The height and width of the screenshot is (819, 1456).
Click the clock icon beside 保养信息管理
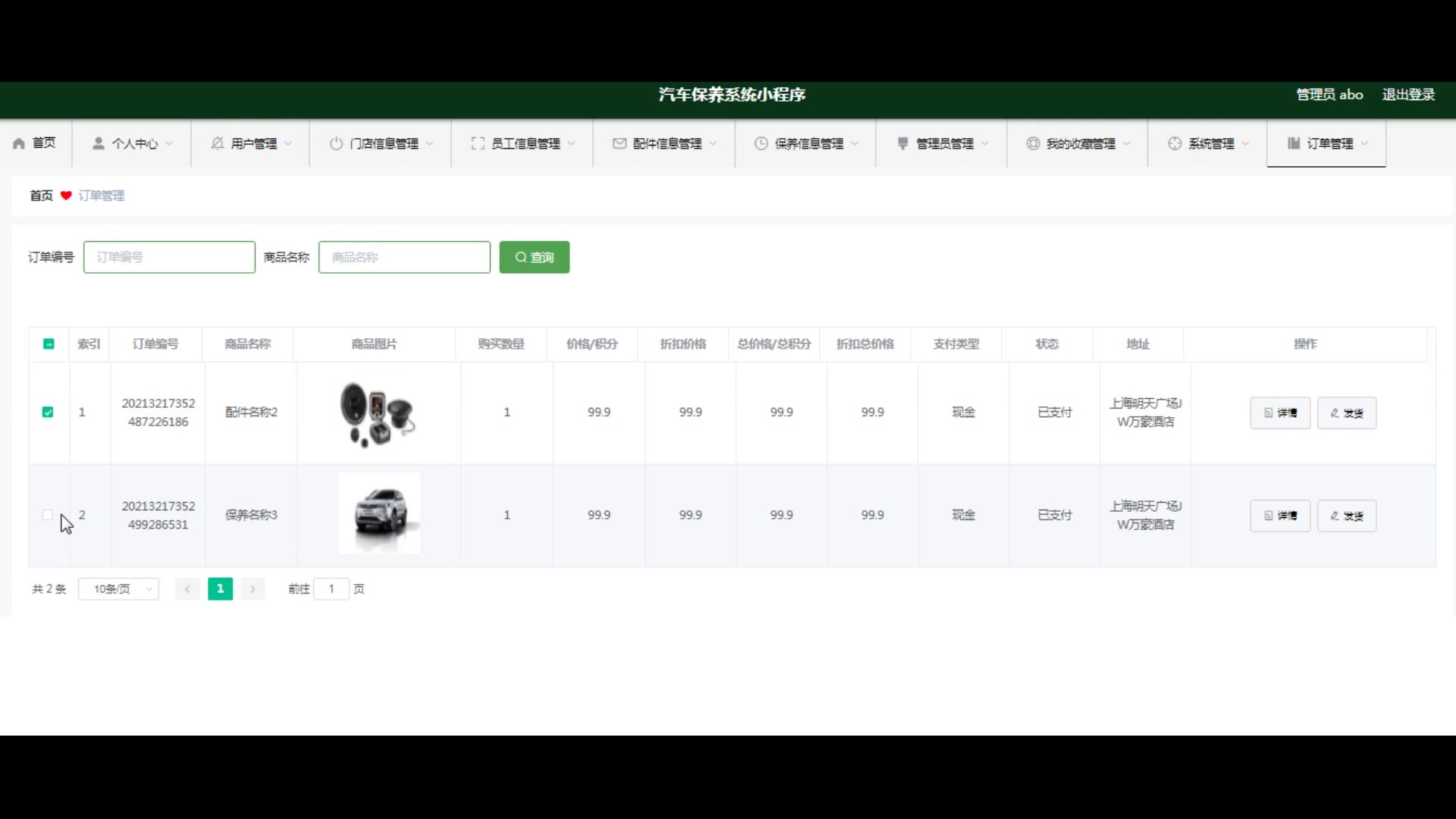[761, 143]
